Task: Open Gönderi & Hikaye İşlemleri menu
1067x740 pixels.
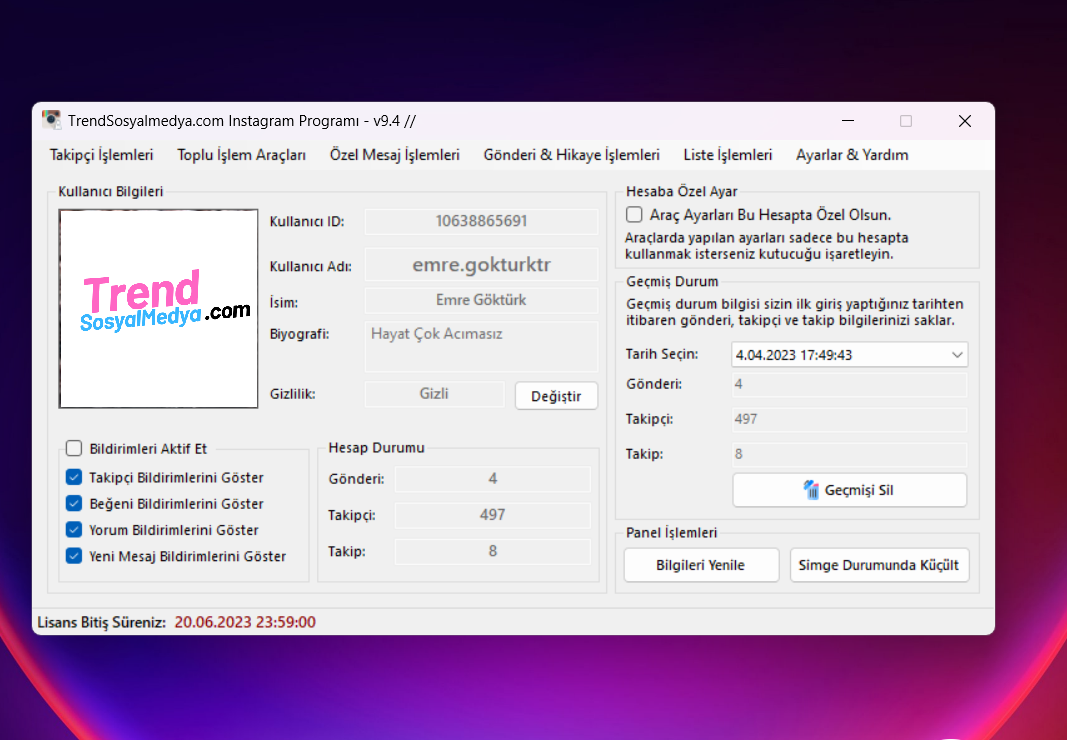Action: coord(572,155)
